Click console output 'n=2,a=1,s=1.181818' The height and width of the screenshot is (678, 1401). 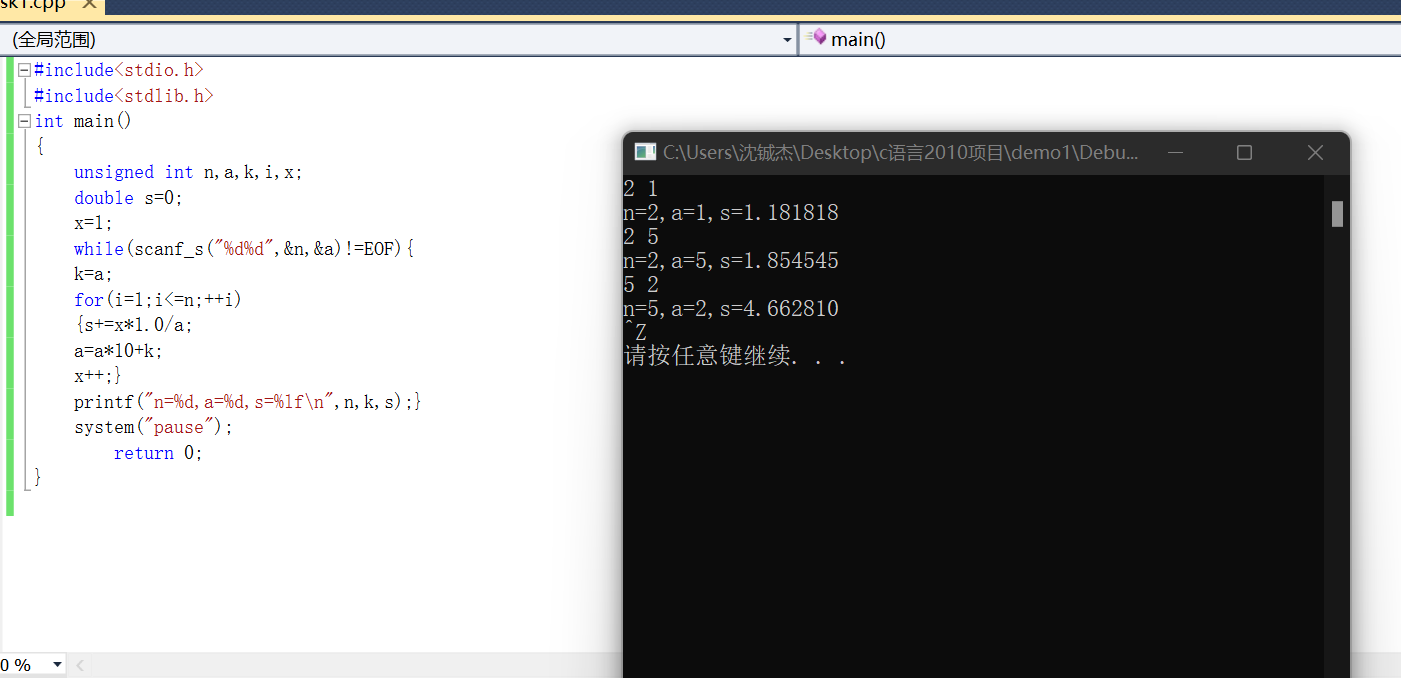731,213
